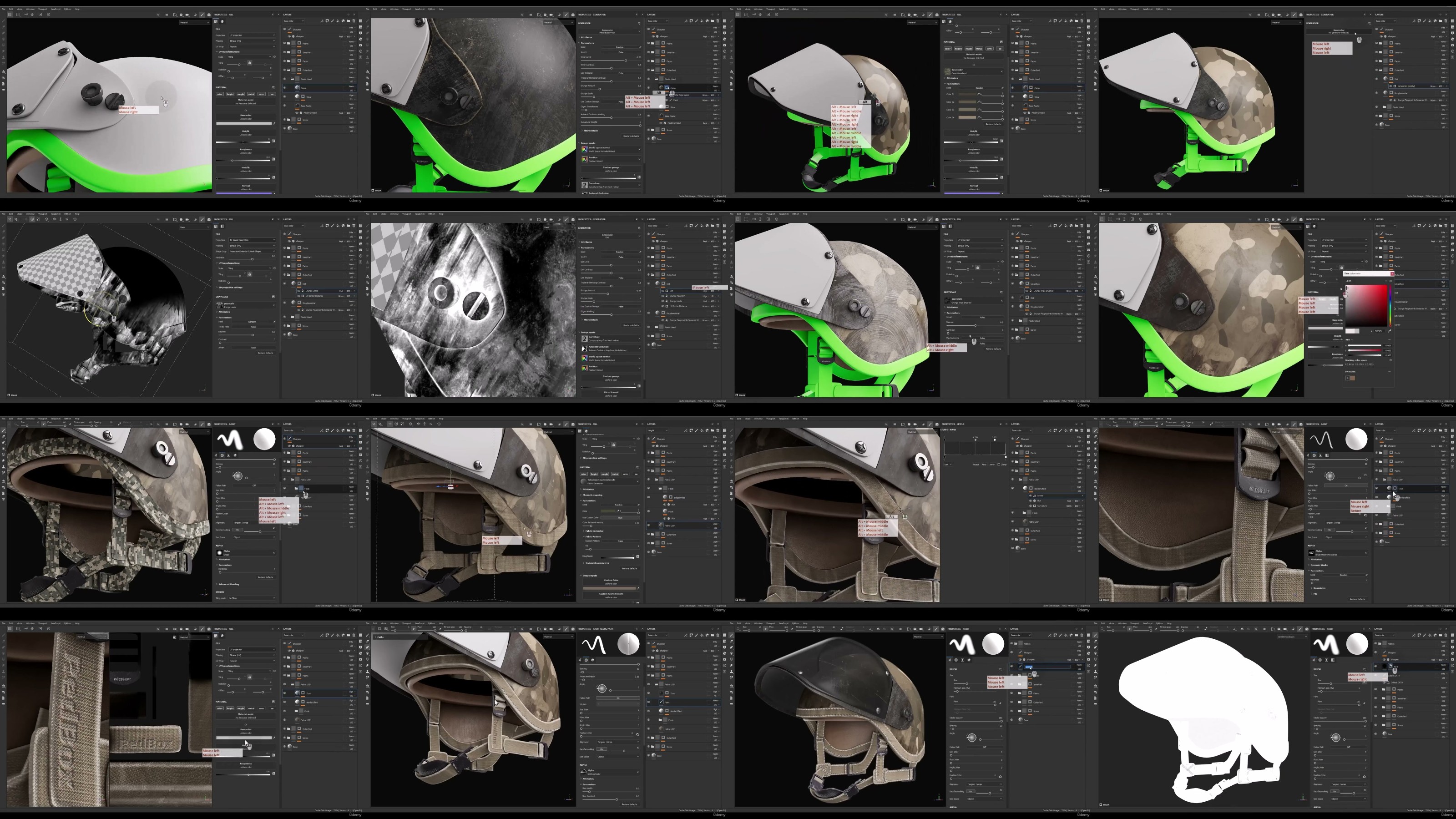Top-left screenshot: click the rough channel button

pos(241,94)
